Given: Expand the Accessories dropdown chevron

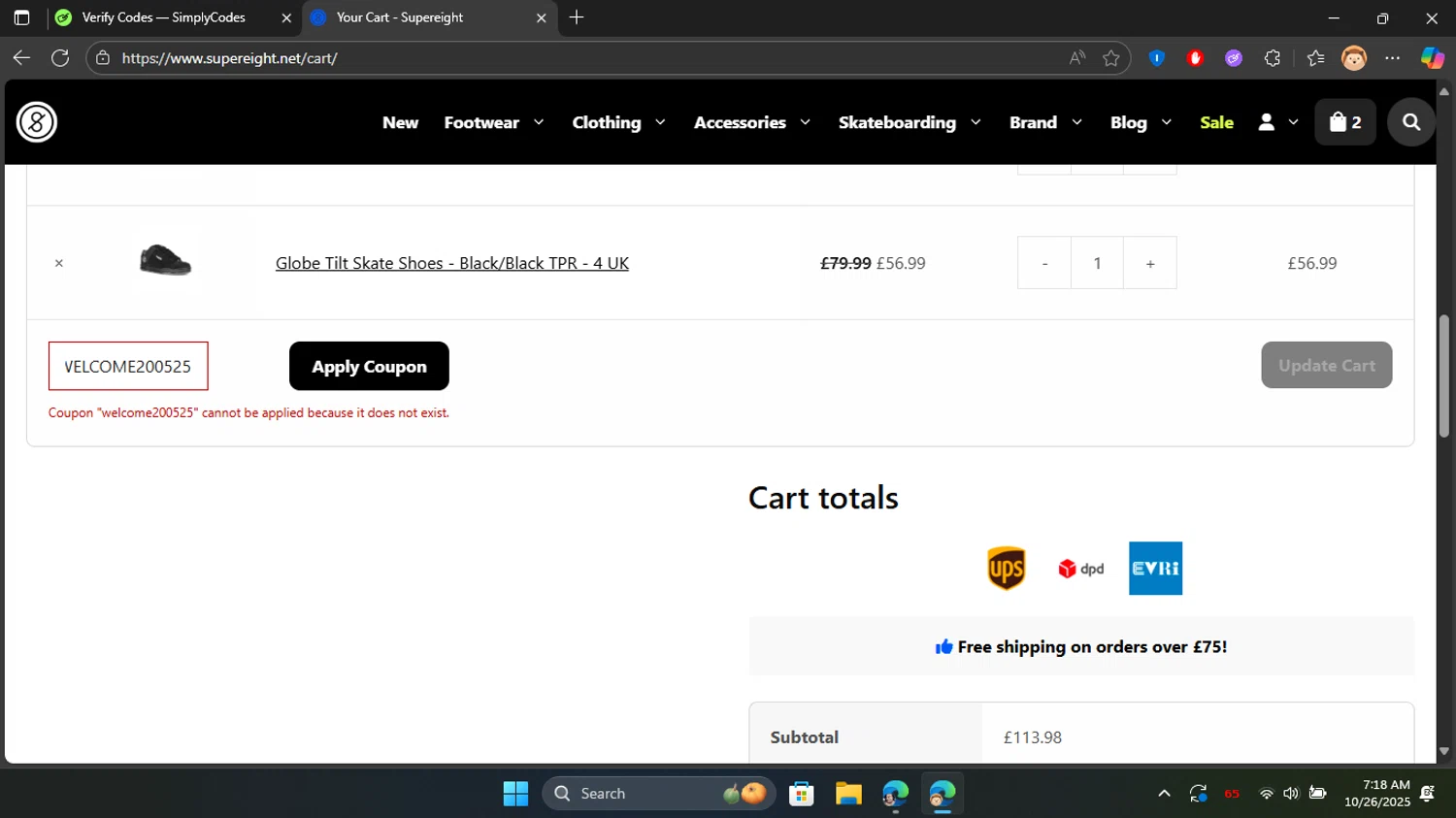Looking at the screenshot, I should [805, 122].
